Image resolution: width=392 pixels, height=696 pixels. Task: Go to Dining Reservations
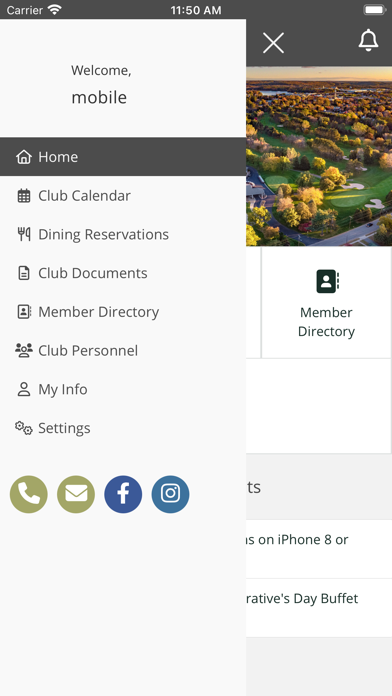click(123, 234)
